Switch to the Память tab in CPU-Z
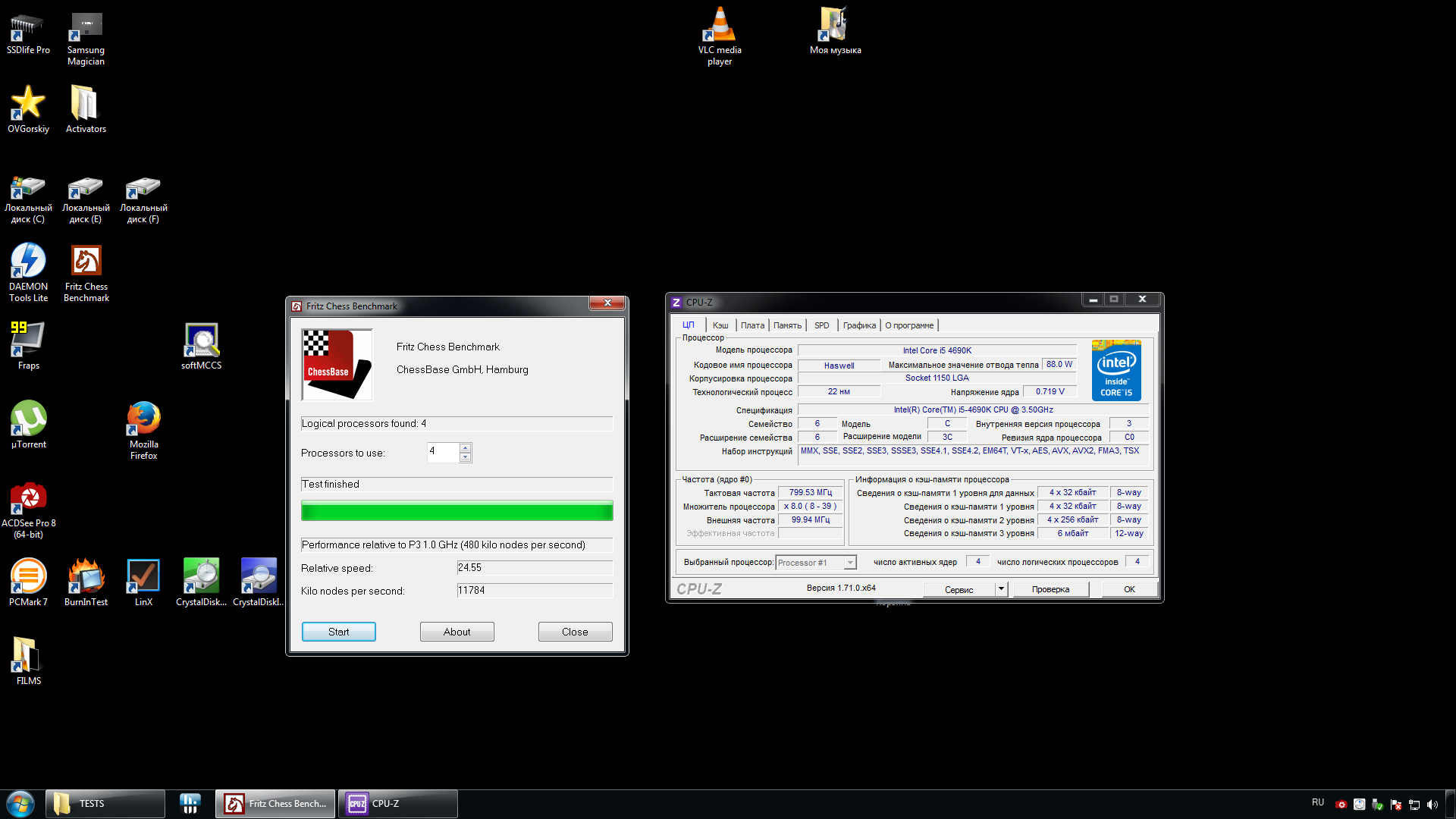The width and height of the screenshot is (1456, 819). pos(787,325)
